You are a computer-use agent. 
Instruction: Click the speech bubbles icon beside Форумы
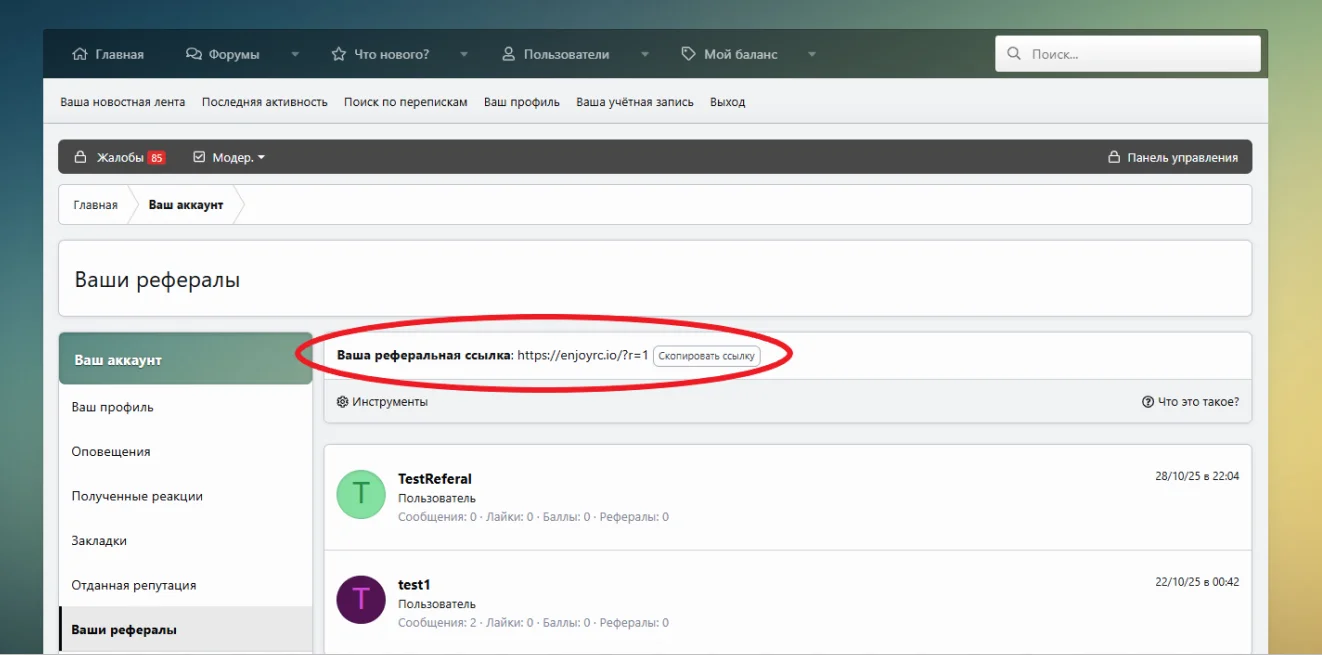tap(194, 54)
